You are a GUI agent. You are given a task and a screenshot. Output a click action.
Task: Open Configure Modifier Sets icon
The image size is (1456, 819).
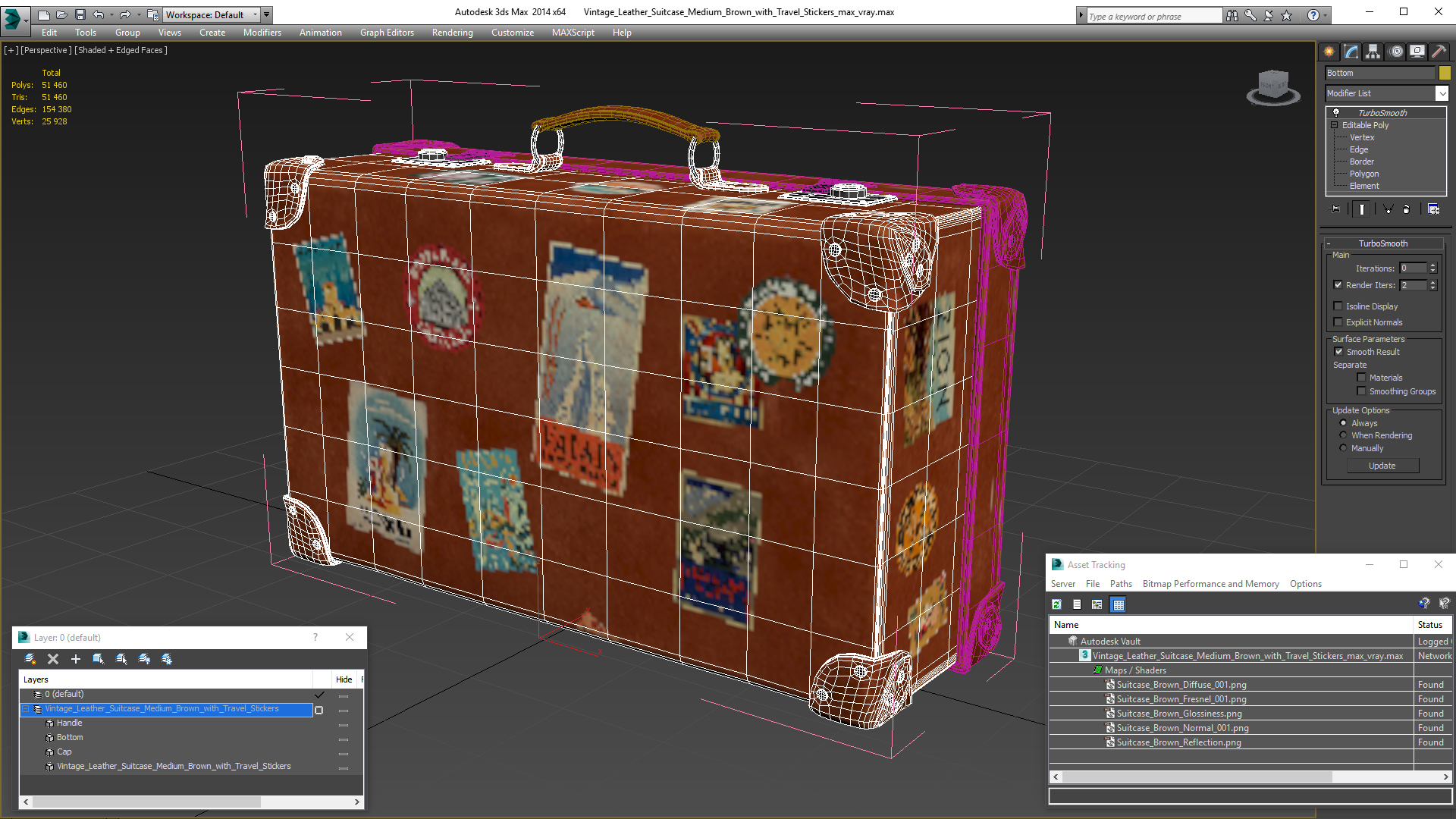click(1433, 209)
